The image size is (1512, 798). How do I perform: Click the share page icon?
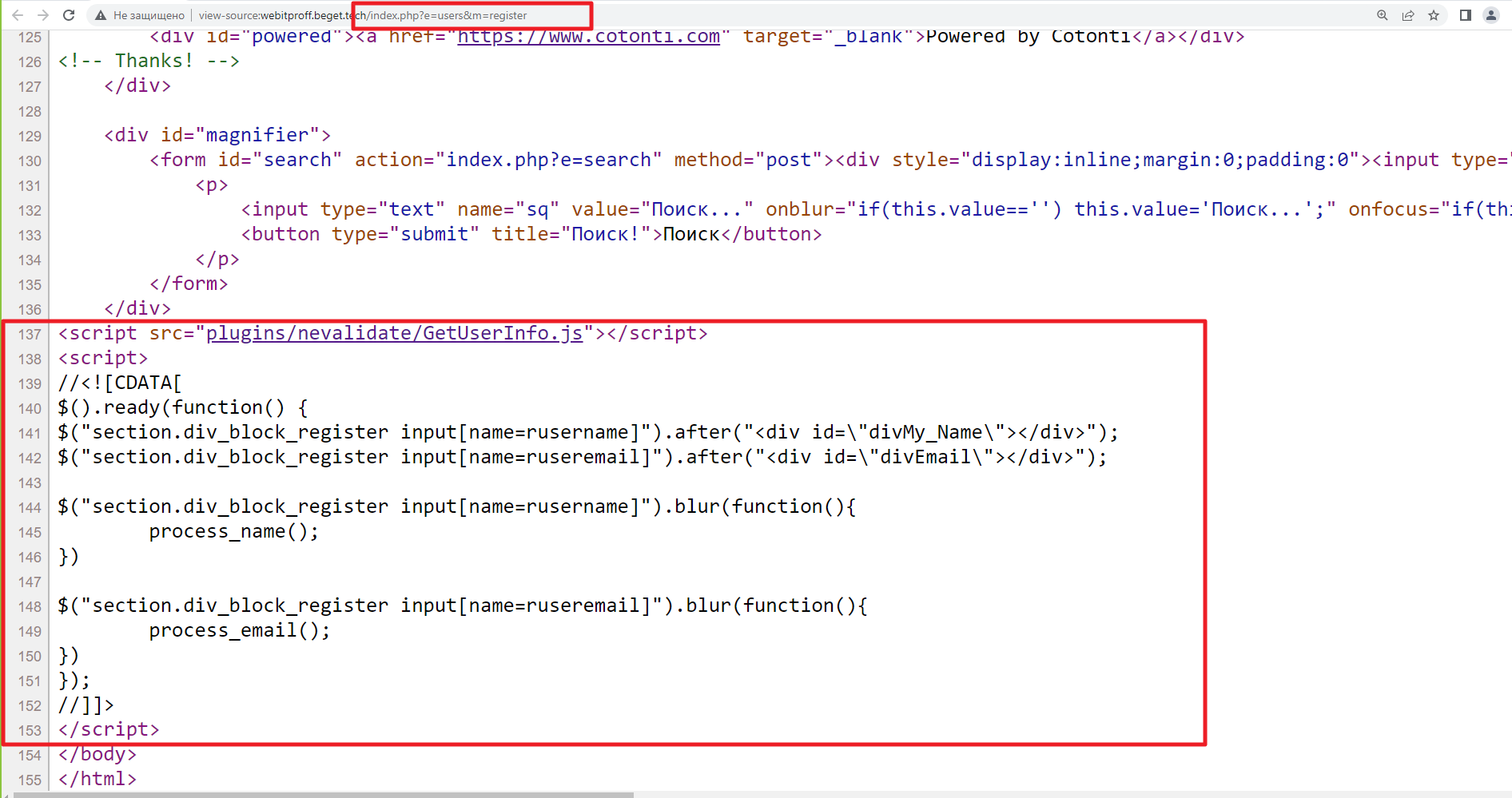pyautogui.click(x=1408, y=15)
